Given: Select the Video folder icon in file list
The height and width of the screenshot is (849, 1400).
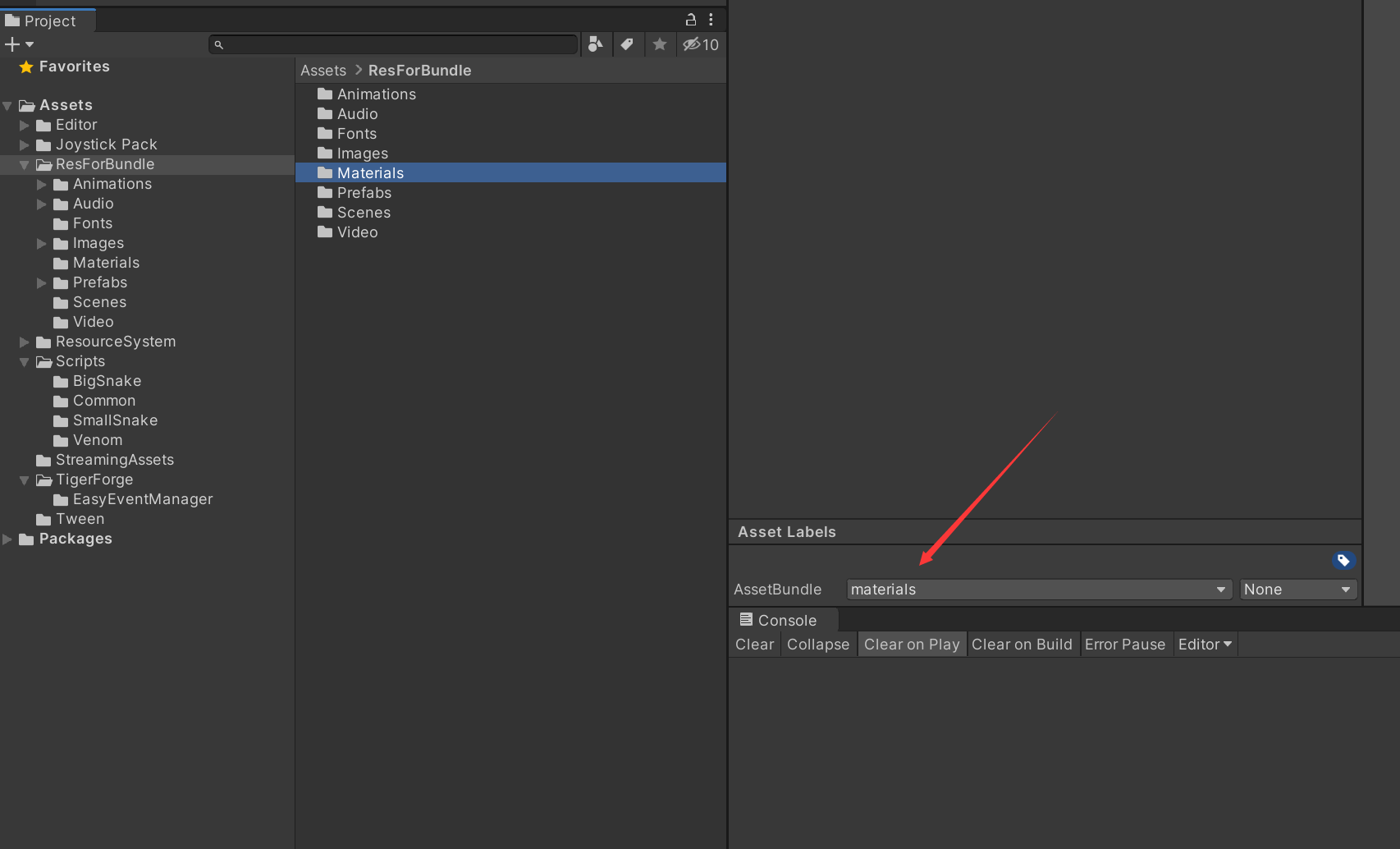Looking at the screenshot, I should point(325,232).
